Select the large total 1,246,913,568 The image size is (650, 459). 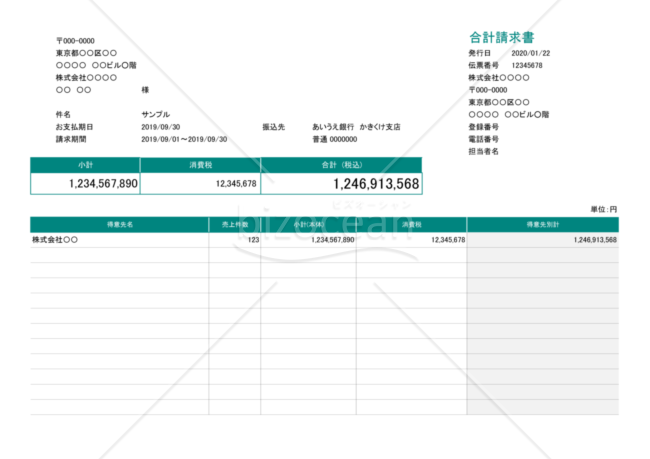[376, 184]
